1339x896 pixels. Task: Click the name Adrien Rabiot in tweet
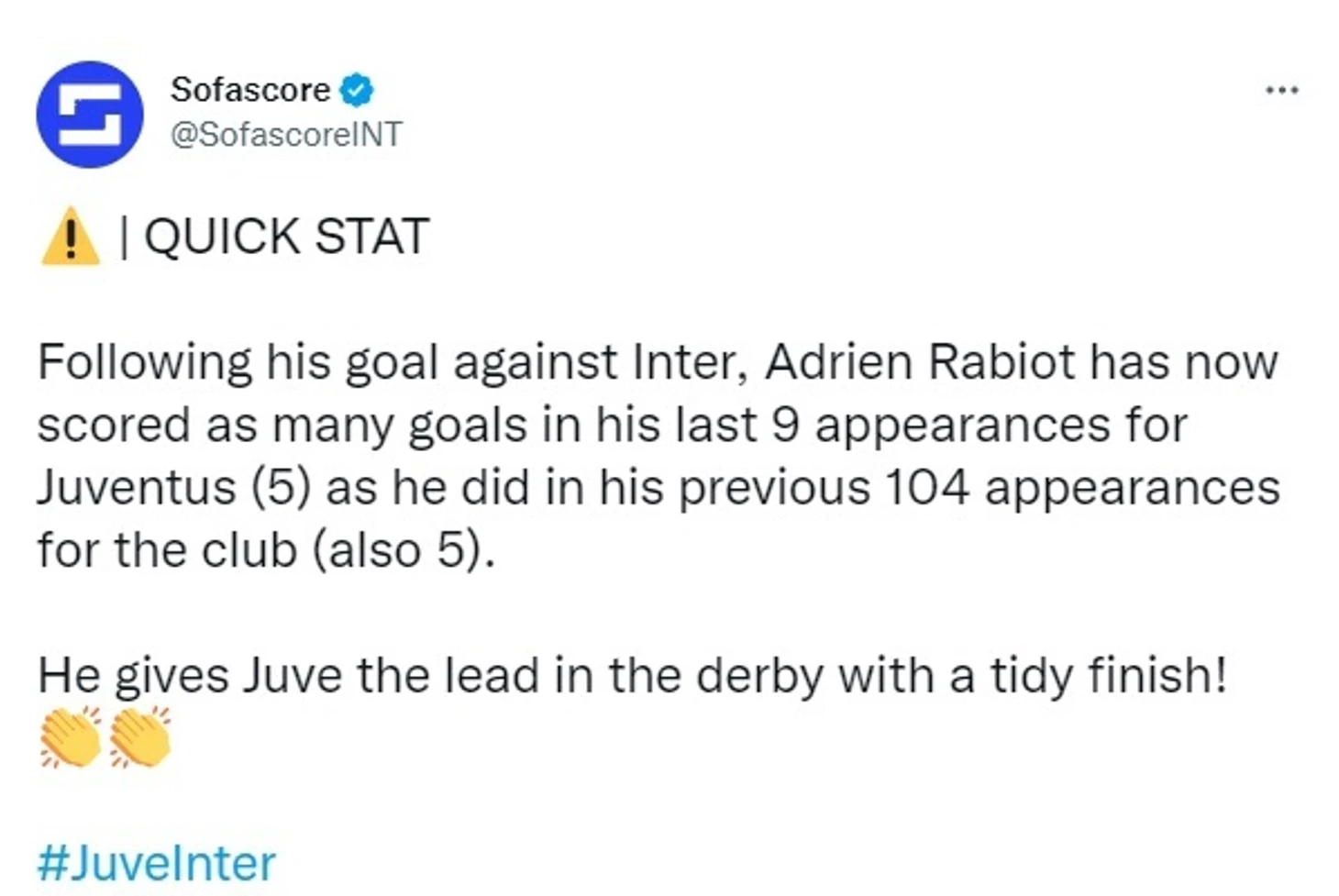coord(919,361)
